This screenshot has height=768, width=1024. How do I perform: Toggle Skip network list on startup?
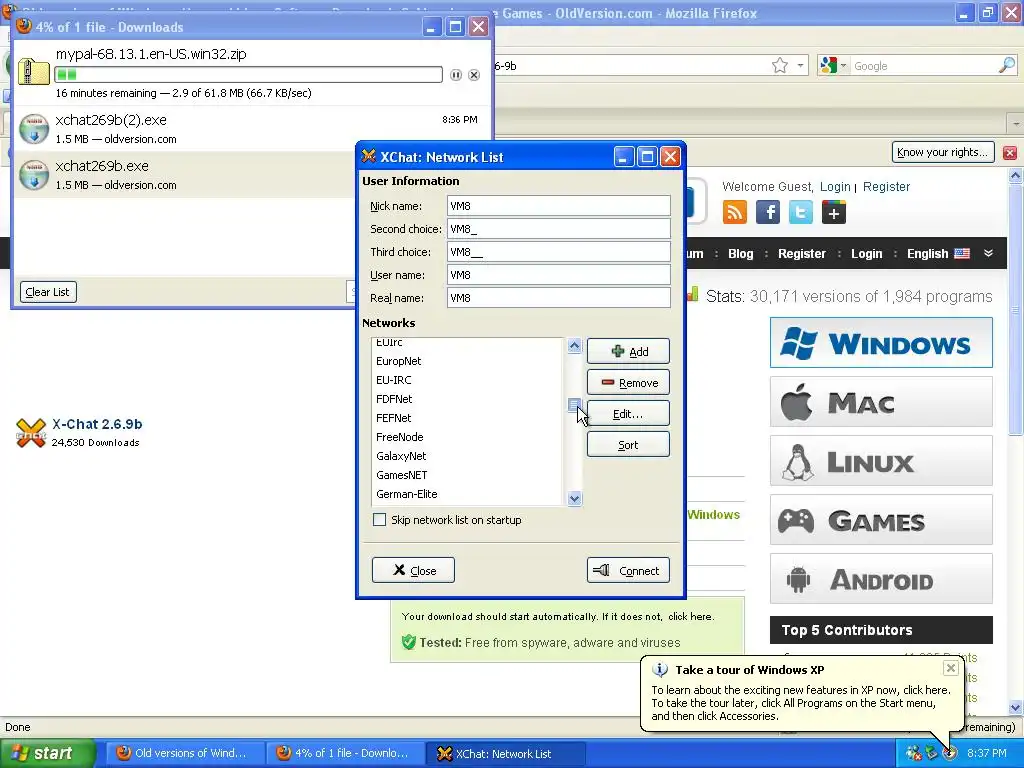pyautogui.click(x=379, y=520)
